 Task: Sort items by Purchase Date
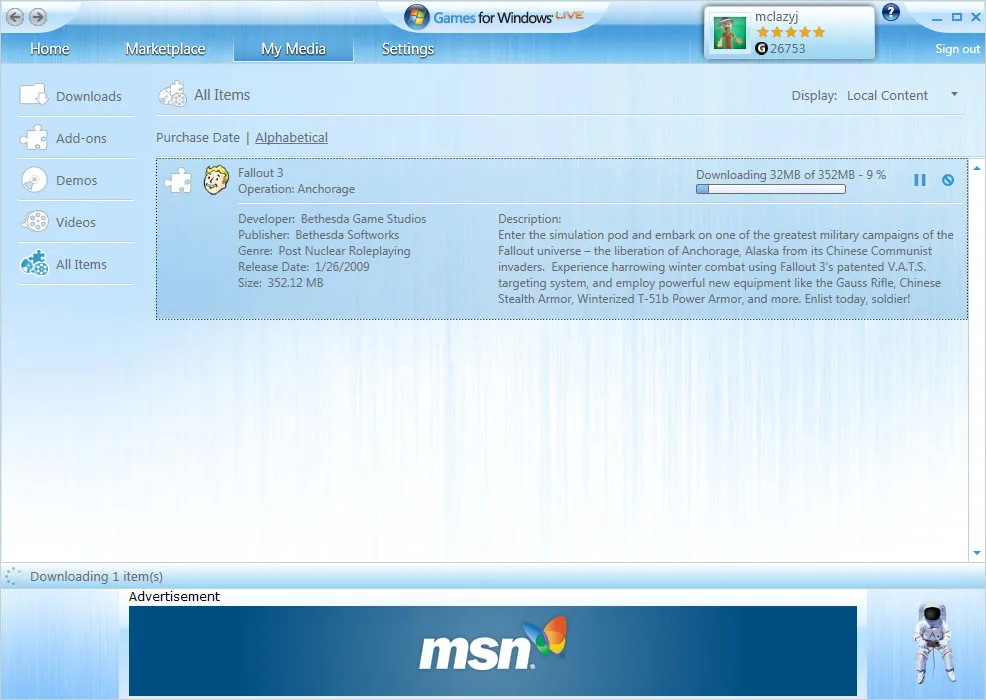[x=197, y=138]
